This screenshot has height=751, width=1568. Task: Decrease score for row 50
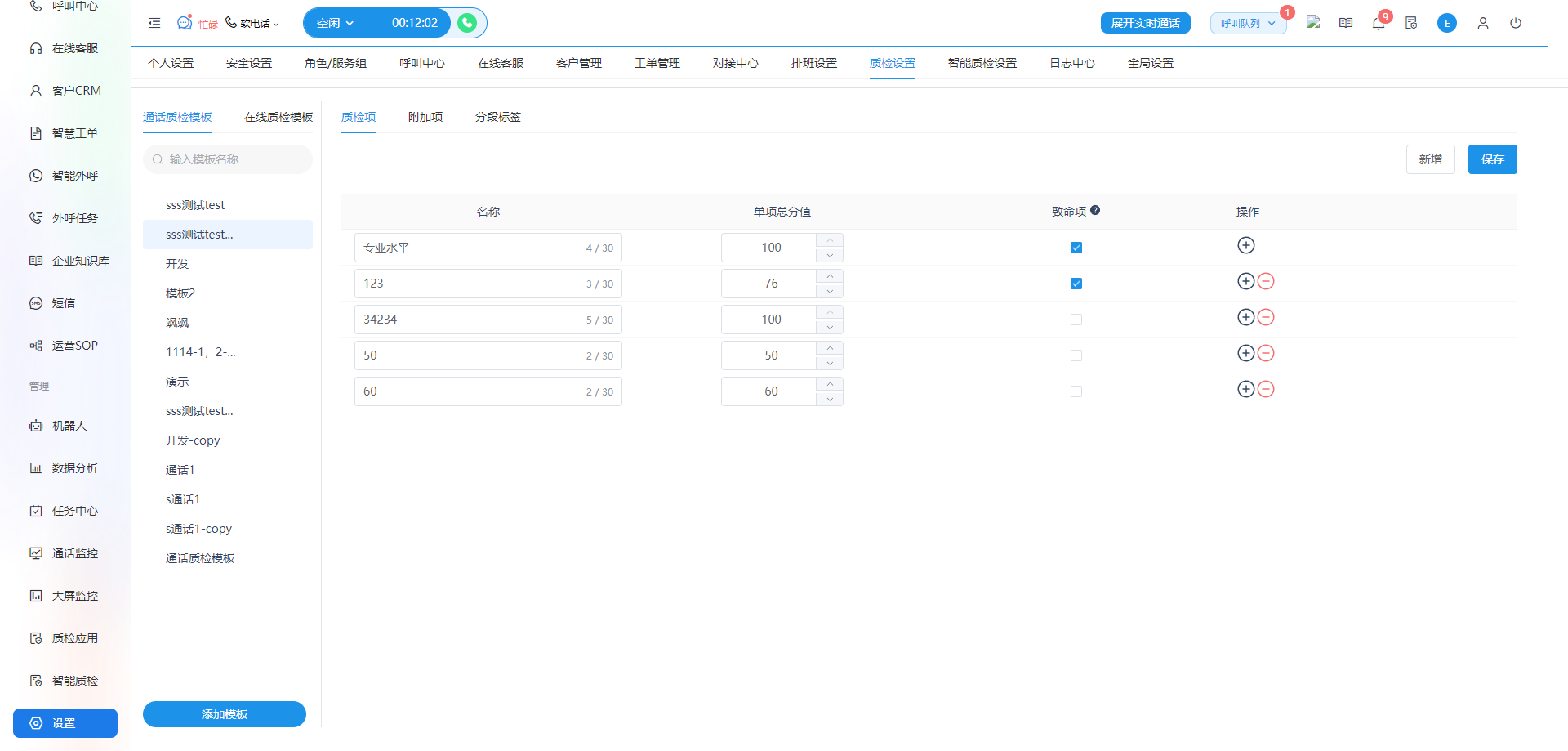coord(830,363)
